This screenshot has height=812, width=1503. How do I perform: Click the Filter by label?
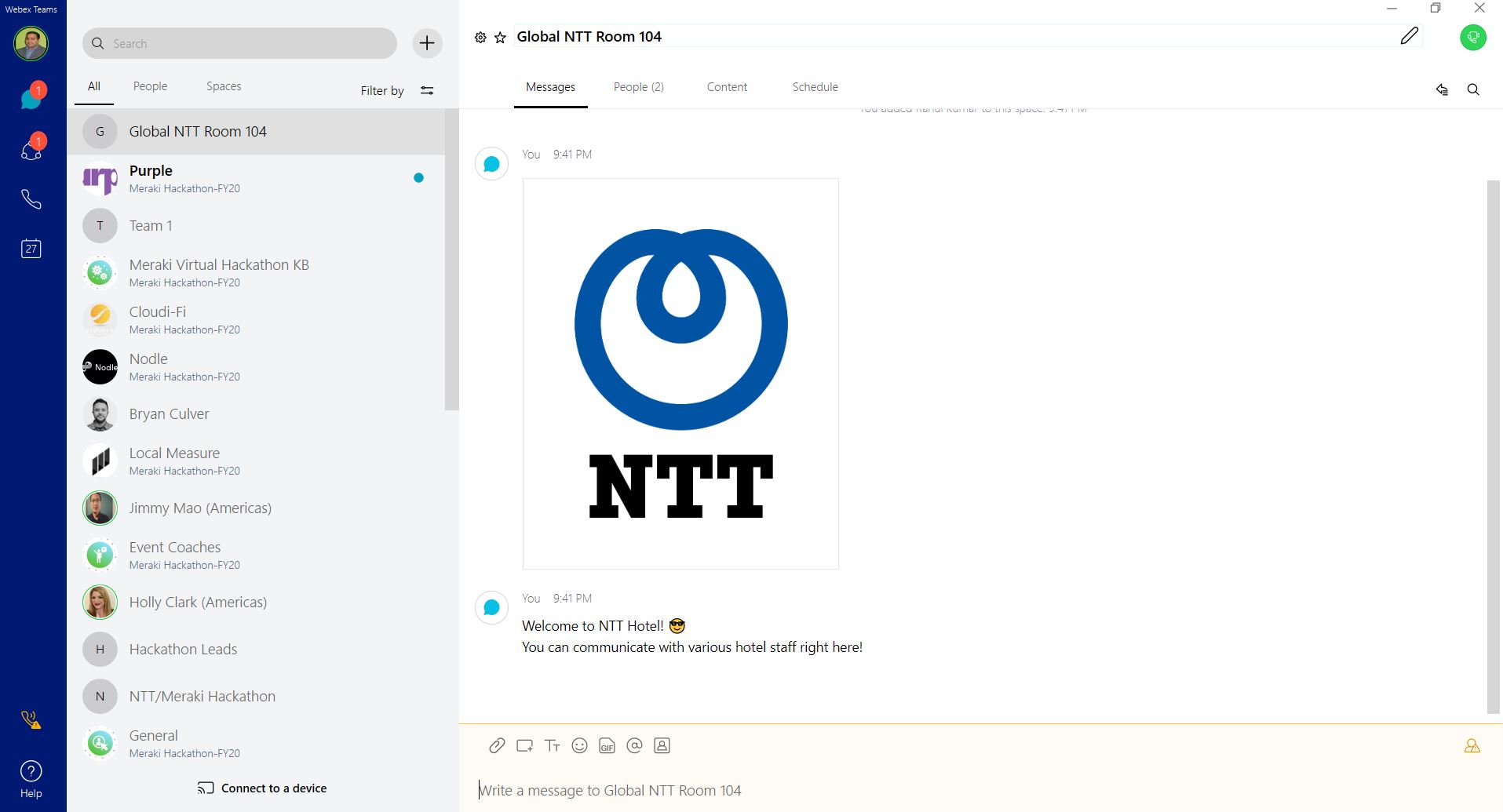382,91
